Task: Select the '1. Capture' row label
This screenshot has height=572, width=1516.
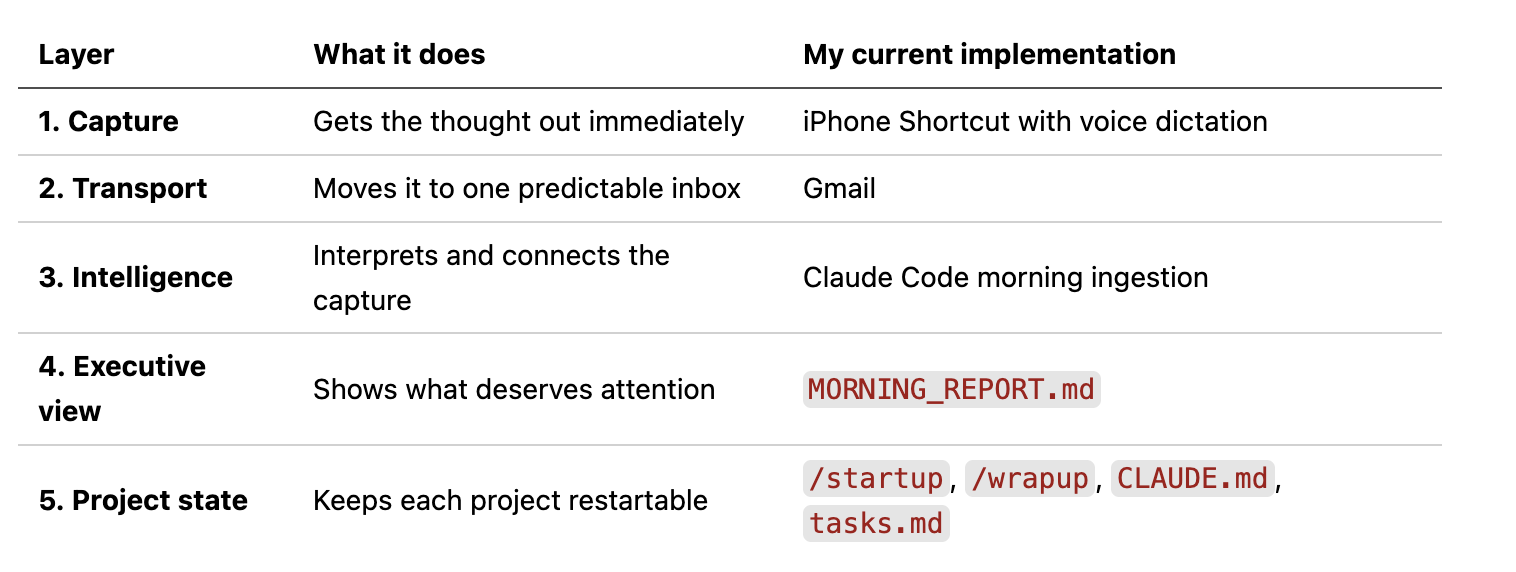Action: pyautogui.click(x=109, y=122)
